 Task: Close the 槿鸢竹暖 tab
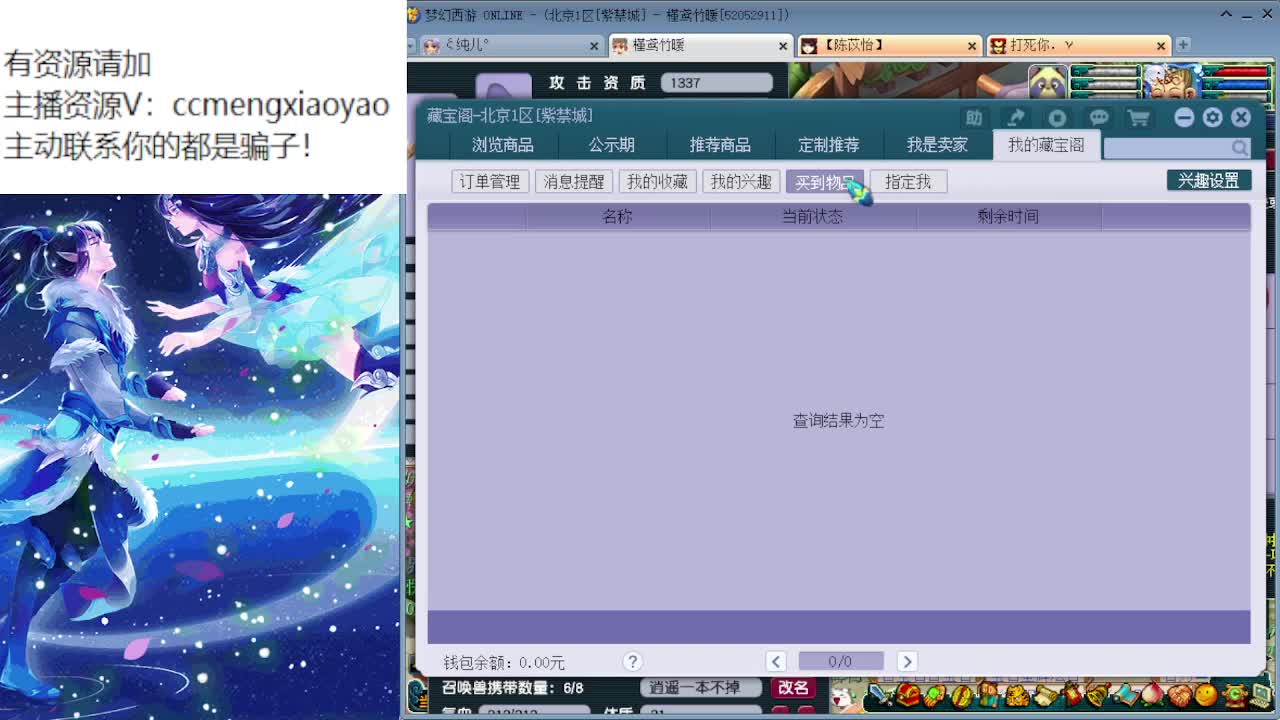point(783,46)
